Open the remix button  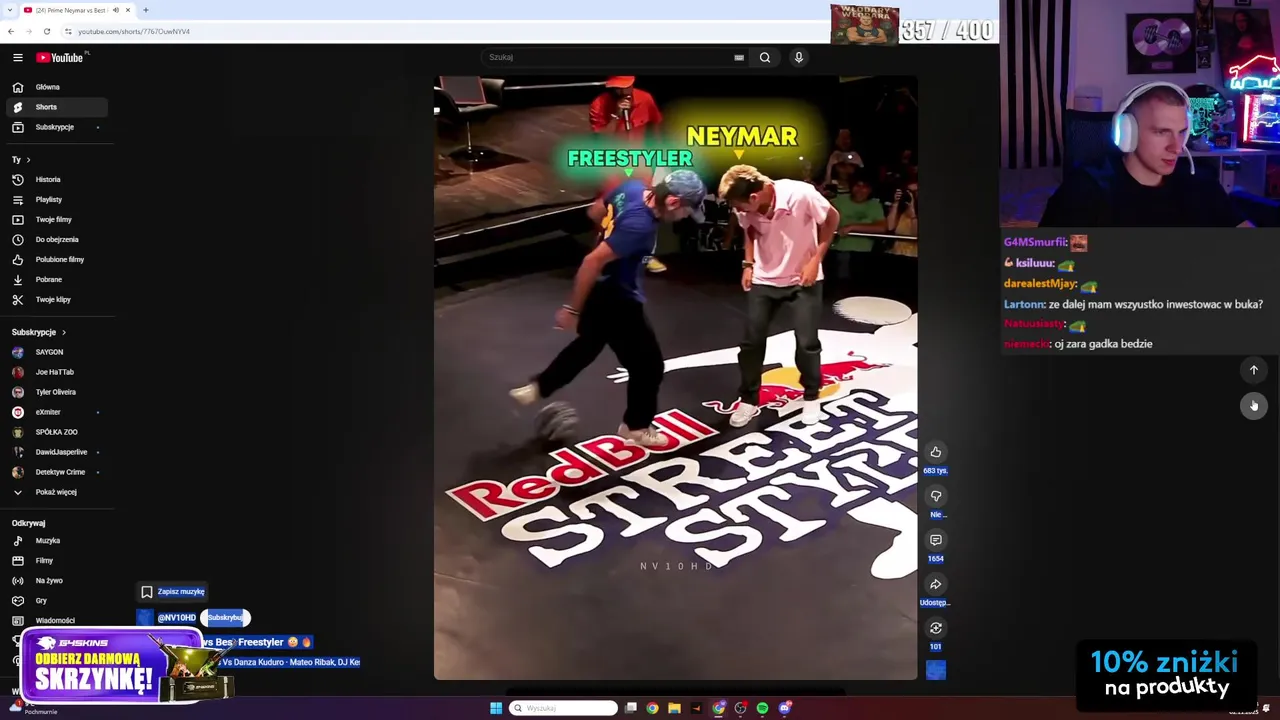936,628
